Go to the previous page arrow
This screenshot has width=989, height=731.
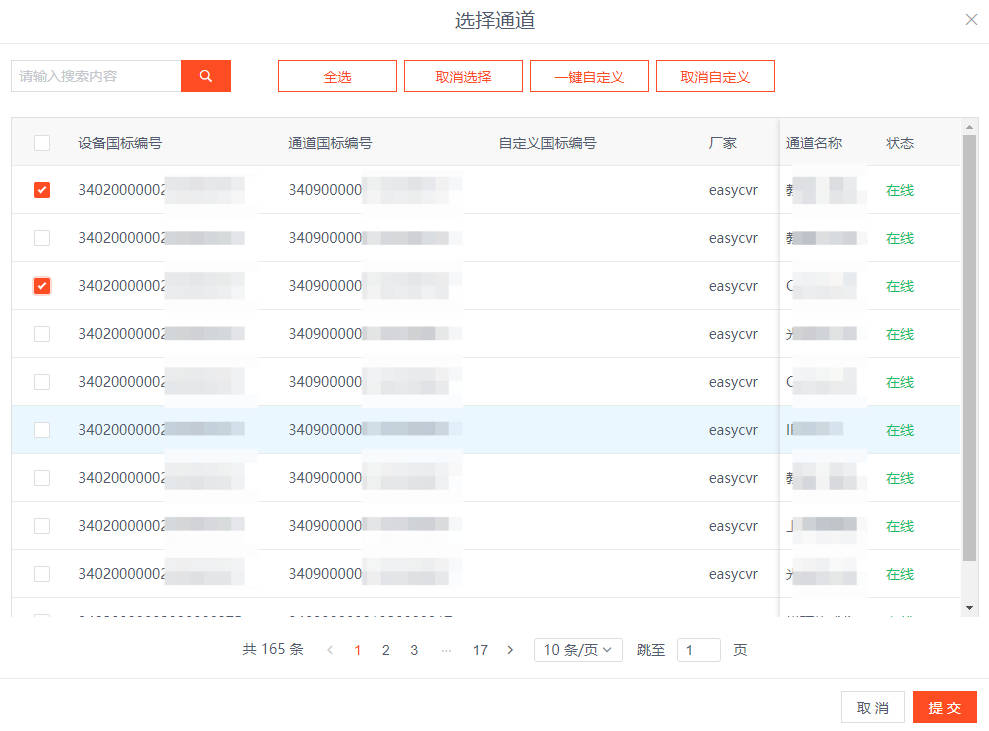[330, 650]
